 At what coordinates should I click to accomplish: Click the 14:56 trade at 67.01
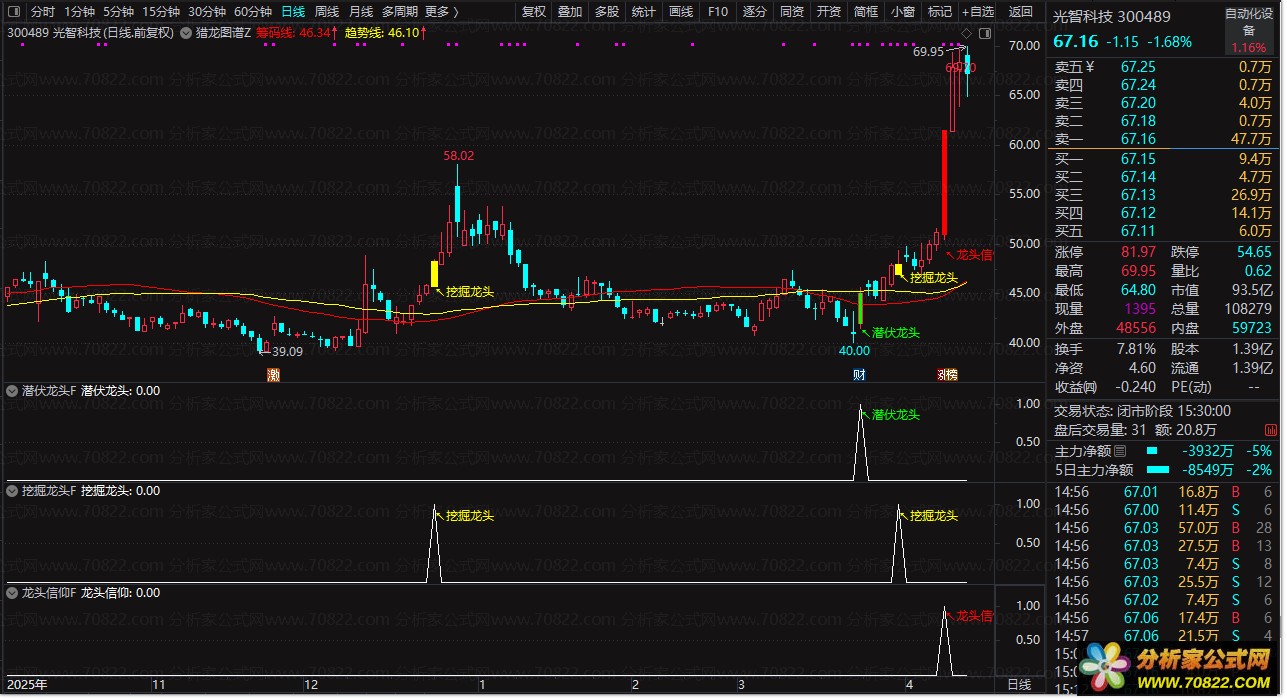tap(1164, 492)
